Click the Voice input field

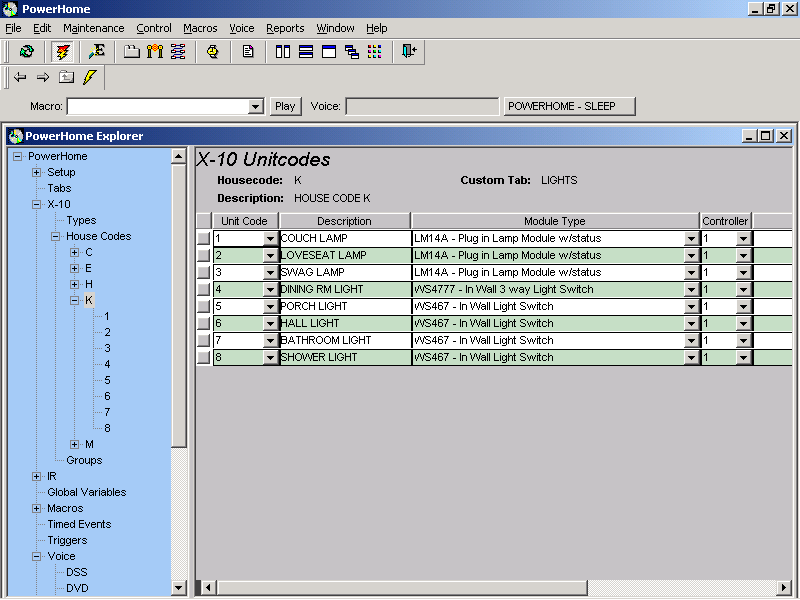(x=422, y=107)
